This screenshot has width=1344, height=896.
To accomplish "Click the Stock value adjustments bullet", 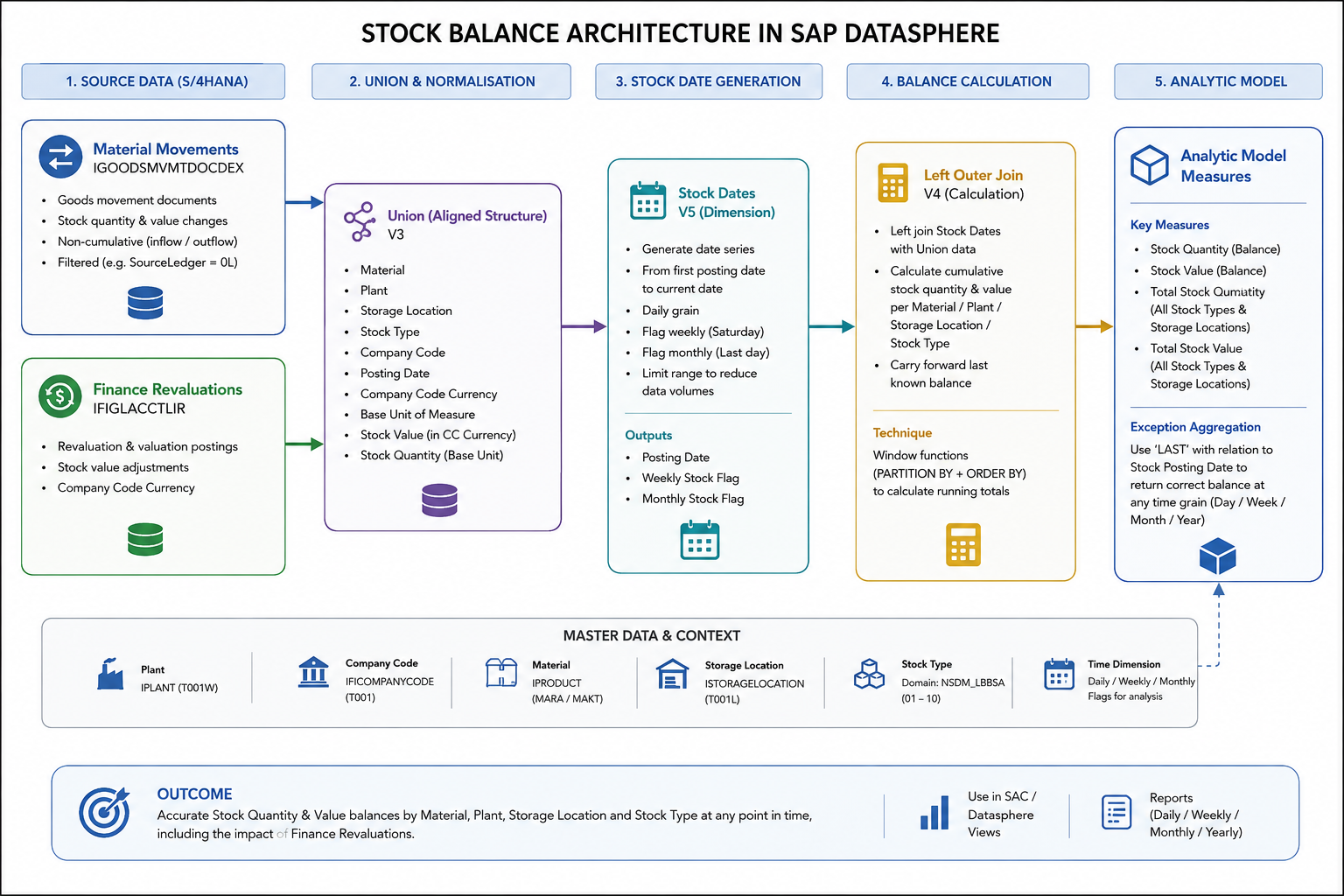I will click(123, 467).
